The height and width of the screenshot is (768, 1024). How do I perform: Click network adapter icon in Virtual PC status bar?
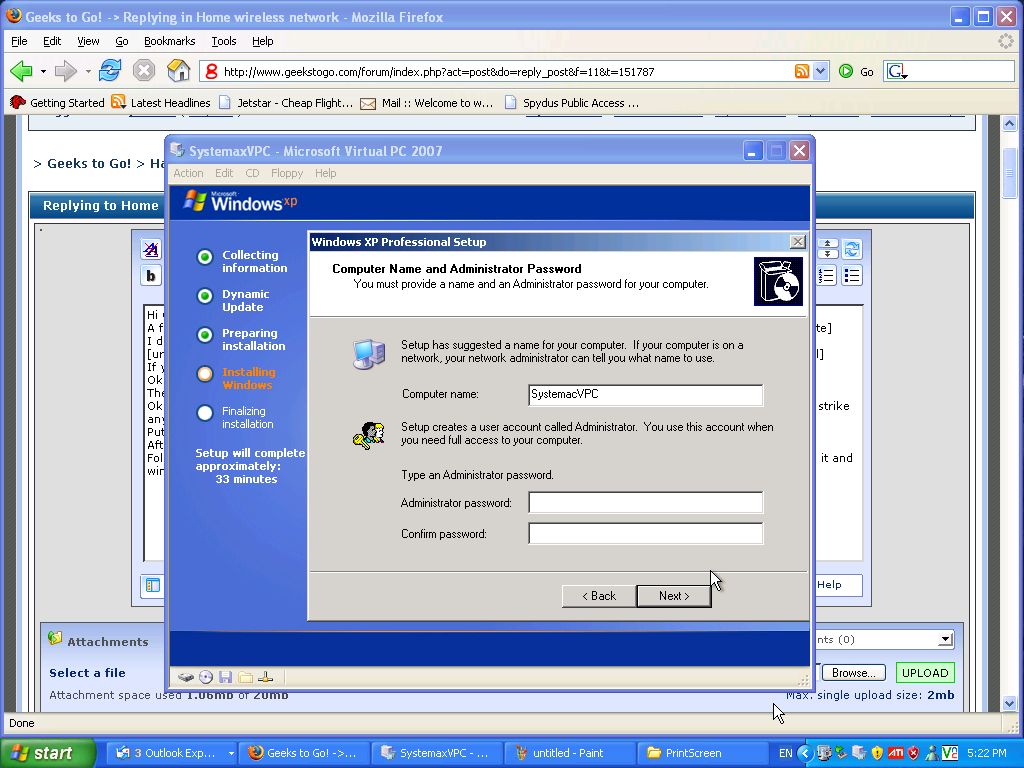(x=265, y=677)
